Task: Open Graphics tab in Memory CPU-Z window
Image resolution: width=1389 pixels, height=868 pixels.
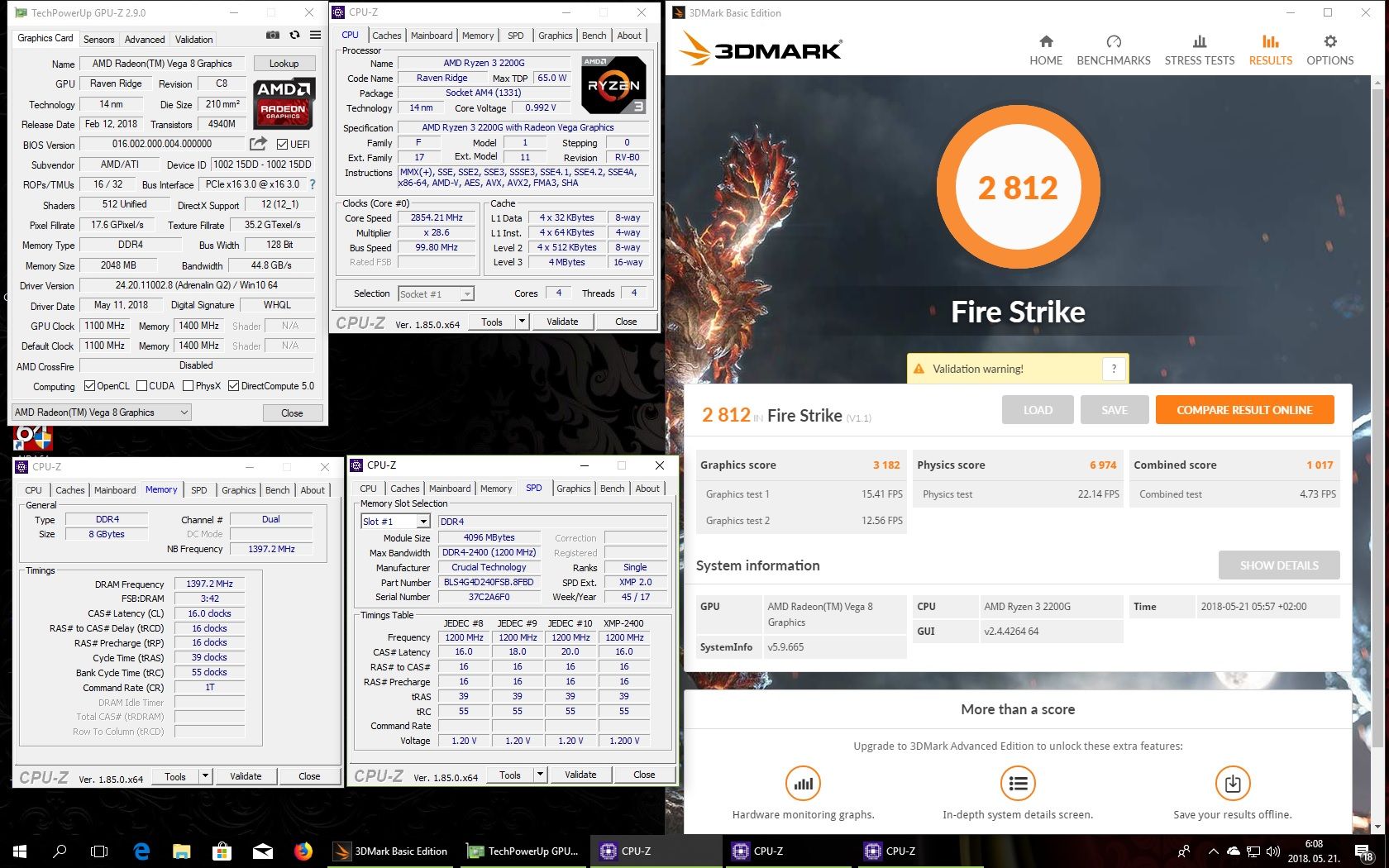Action: click(x=239, y=490)
